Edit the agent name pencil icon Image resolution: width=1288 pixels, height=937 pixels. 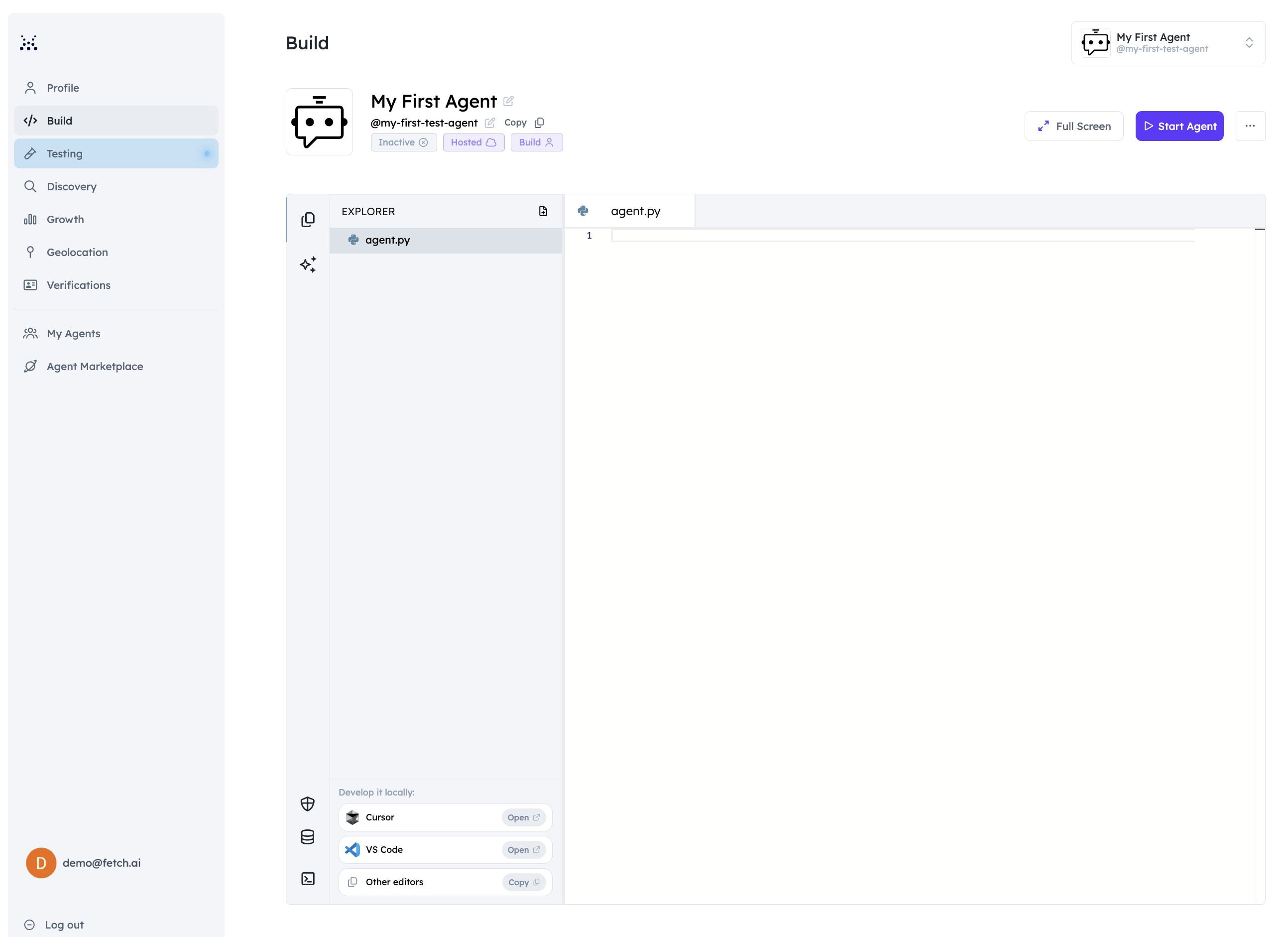[x=508, y=101]
